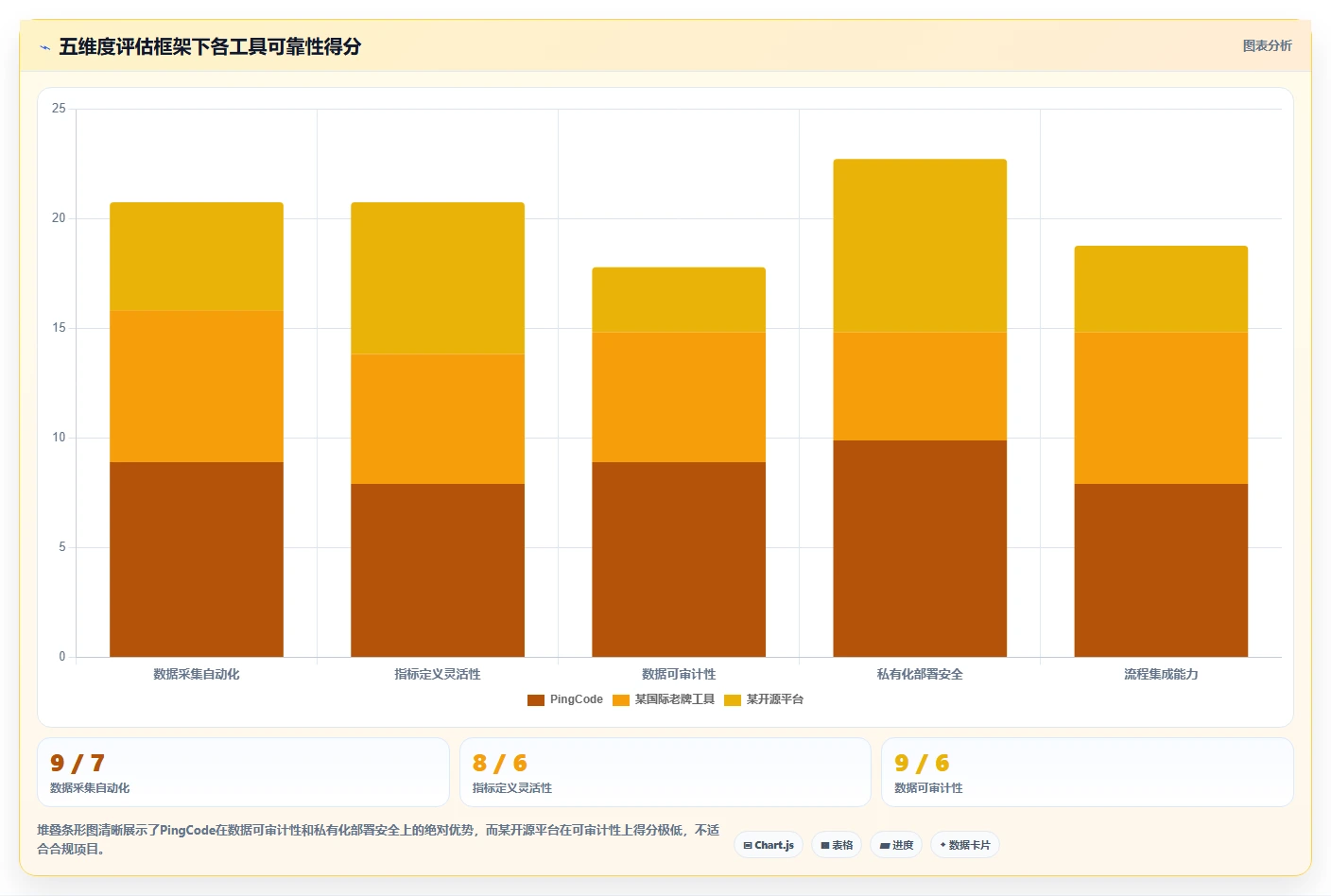Click the yellow segment of the 私有化部署安全 bar
This screenshot has width=1331, height=896.
920,246
